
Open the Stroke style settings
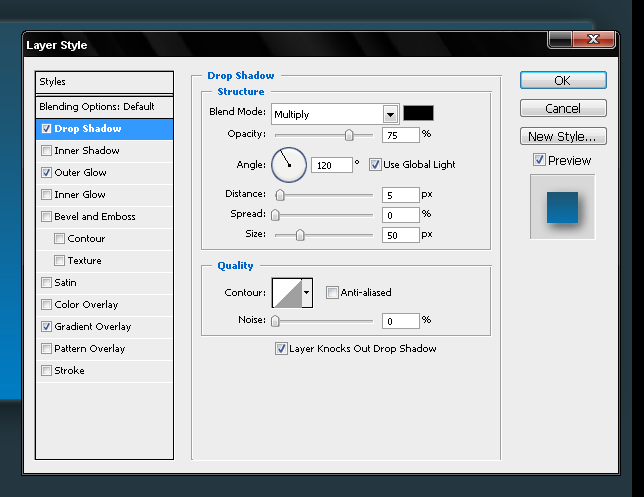click(x=69, y=371)
